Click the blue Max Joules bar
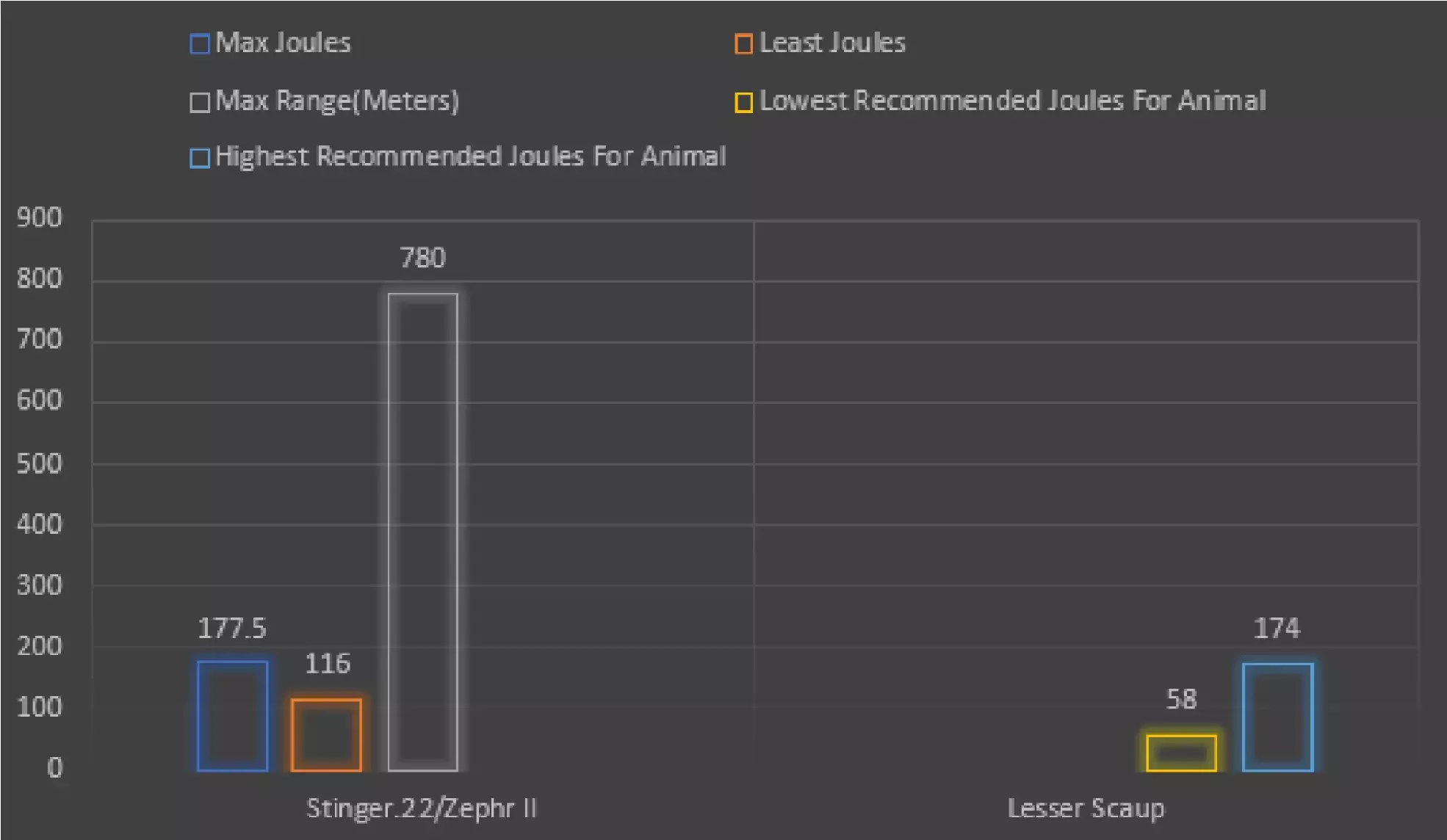The height and width of the screenshot is (840, 1447). (x=232, y=716)
